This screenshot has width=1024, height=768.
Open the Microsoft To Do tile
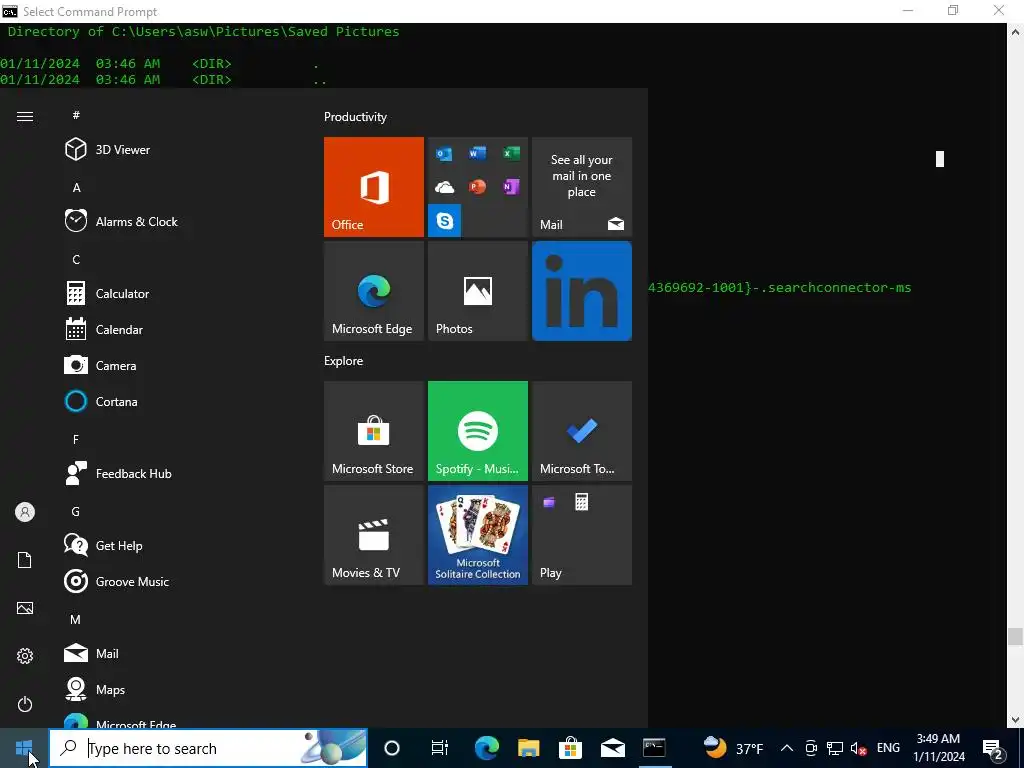click(582, 431)
